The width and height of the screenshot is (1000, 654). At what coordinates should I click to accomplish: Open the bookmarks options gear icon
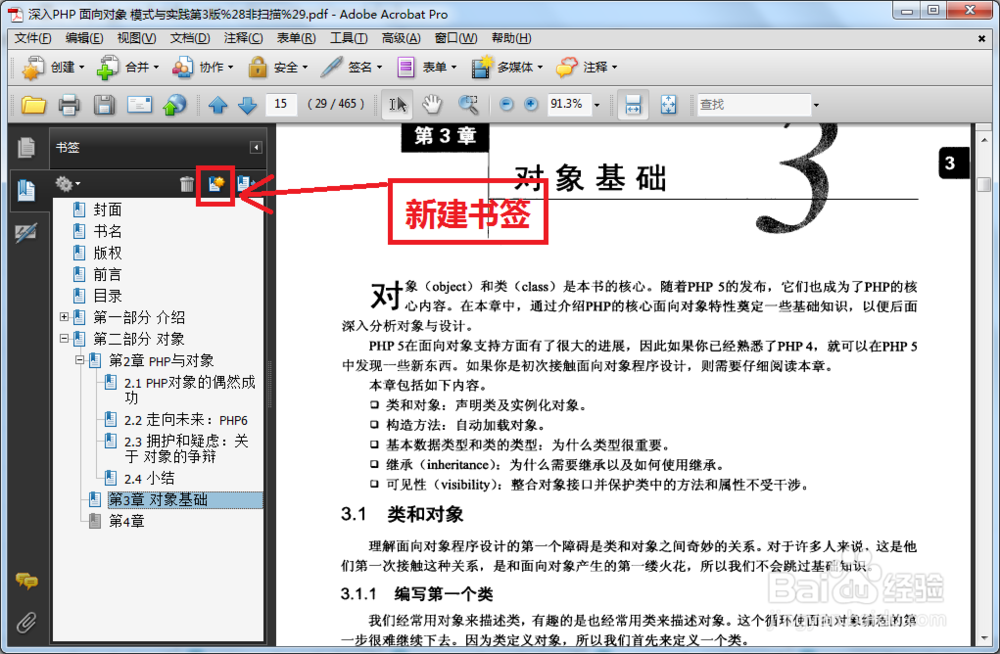(64, 184)
